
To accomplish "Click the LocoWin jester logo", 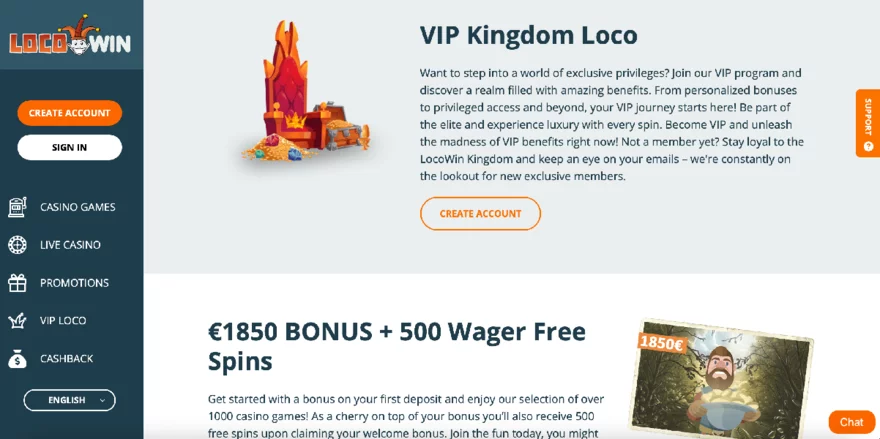I will click(70, 36).
